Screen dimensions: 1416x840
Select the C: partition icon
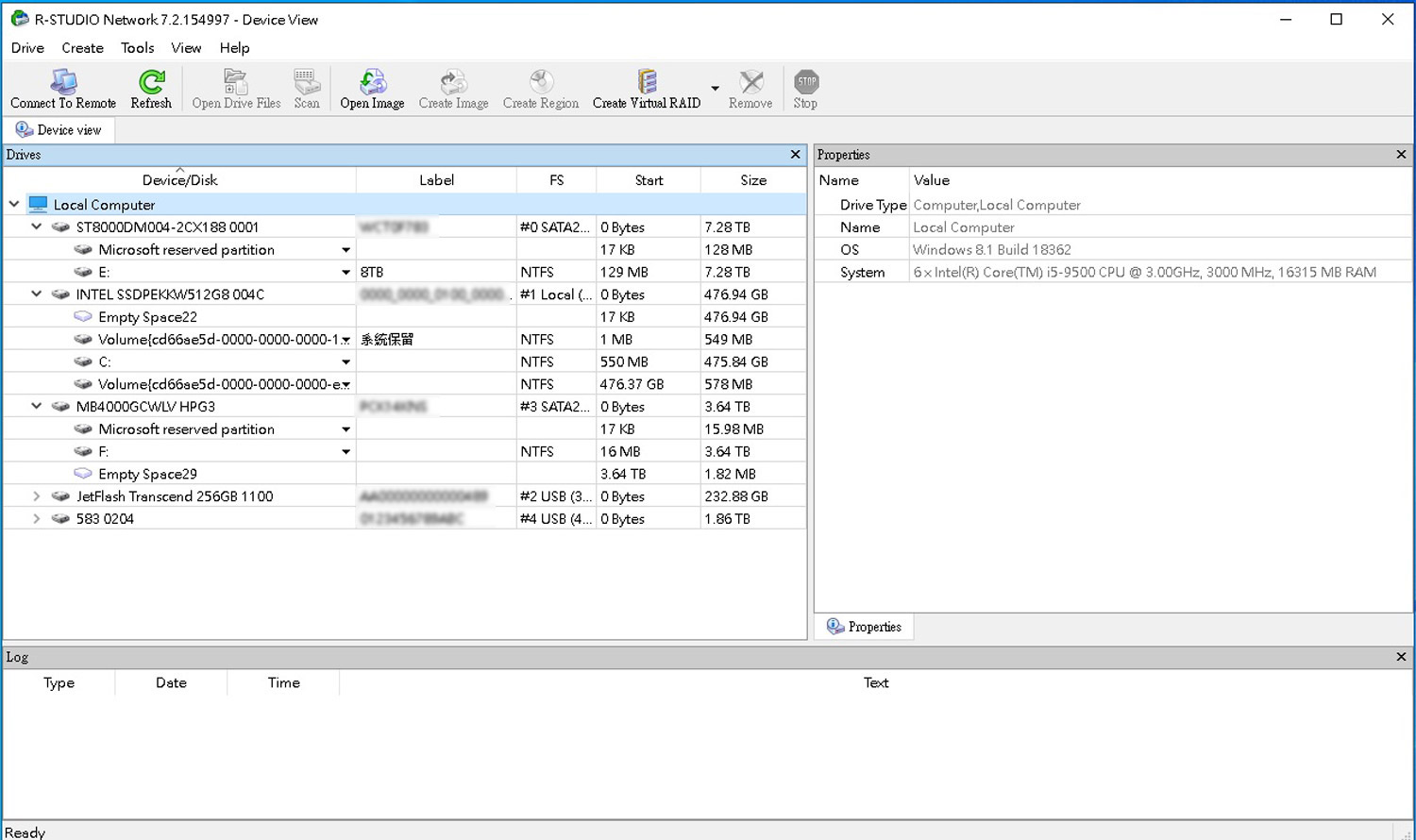click(83, 361)
